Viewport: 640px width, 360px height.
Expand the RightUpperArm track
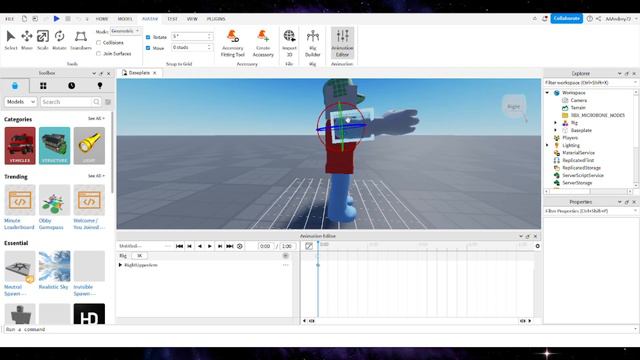[120, 265]
